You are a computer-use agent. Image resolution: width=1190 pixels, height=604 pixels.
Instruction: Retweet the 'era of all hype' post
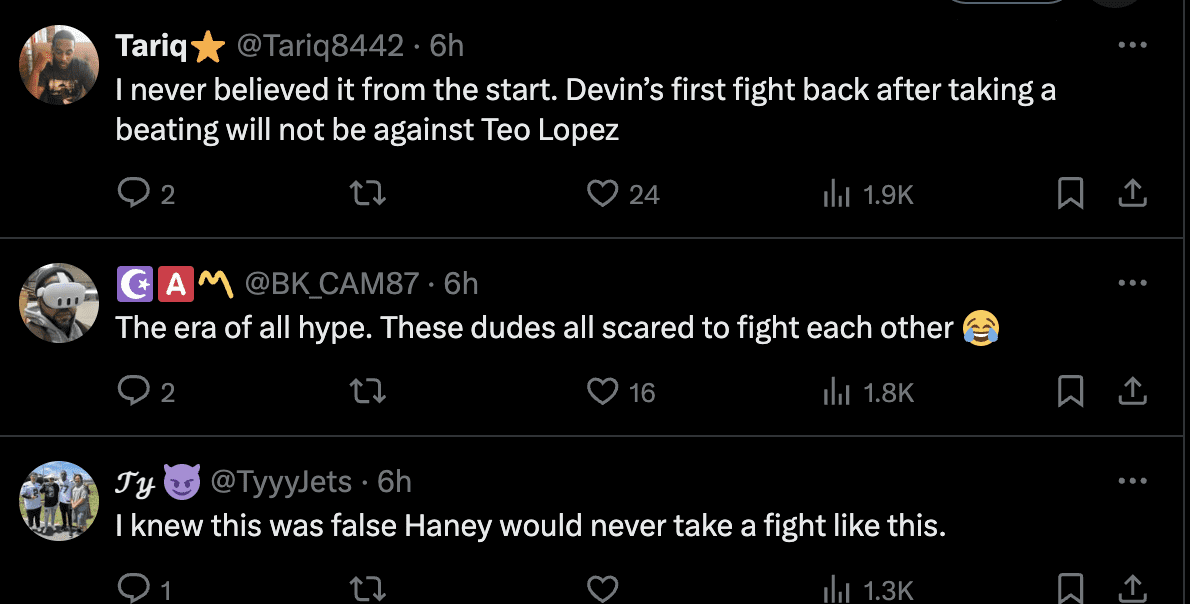(x=372, y=392)
